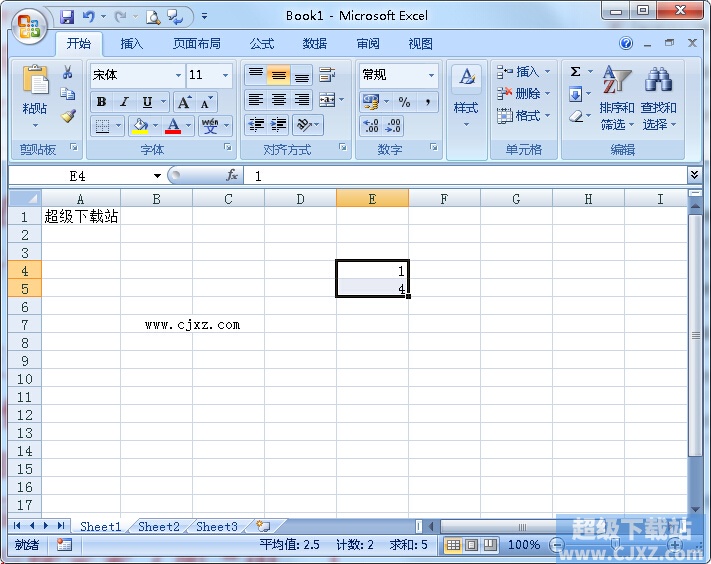Insert AutoSum with the sigma icon
Viewport: 711px width, 564px height.
pyautogui.click(x=575, y=72)
